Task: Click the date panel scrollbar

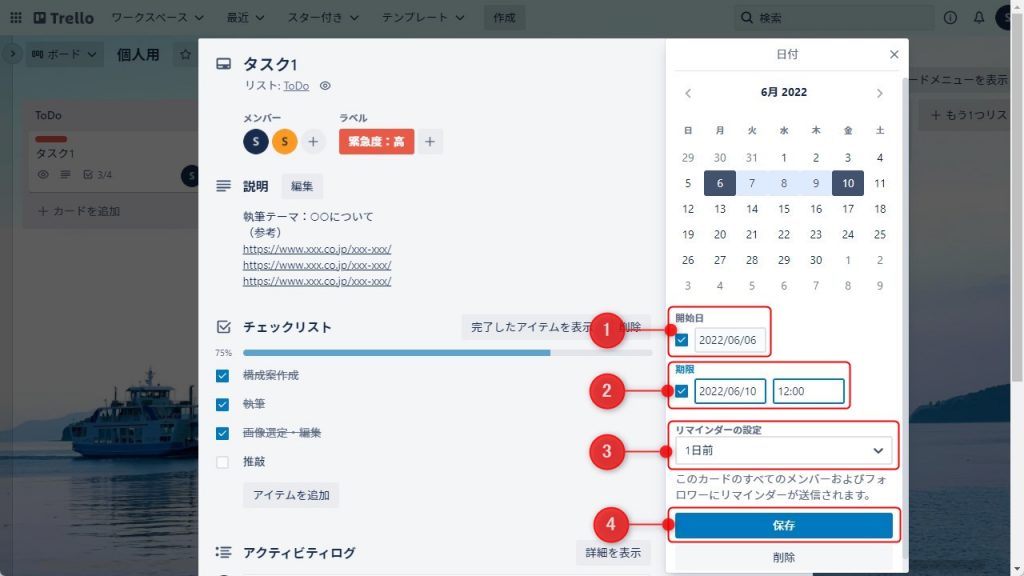Action: pyautogui.click(x=904, y=317)
